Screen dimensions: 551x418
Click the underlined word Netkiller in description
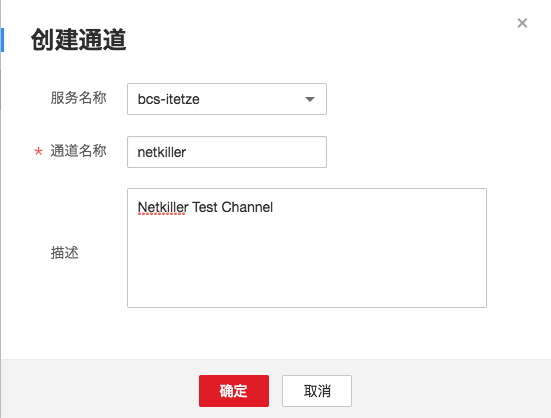coord(163,207)
